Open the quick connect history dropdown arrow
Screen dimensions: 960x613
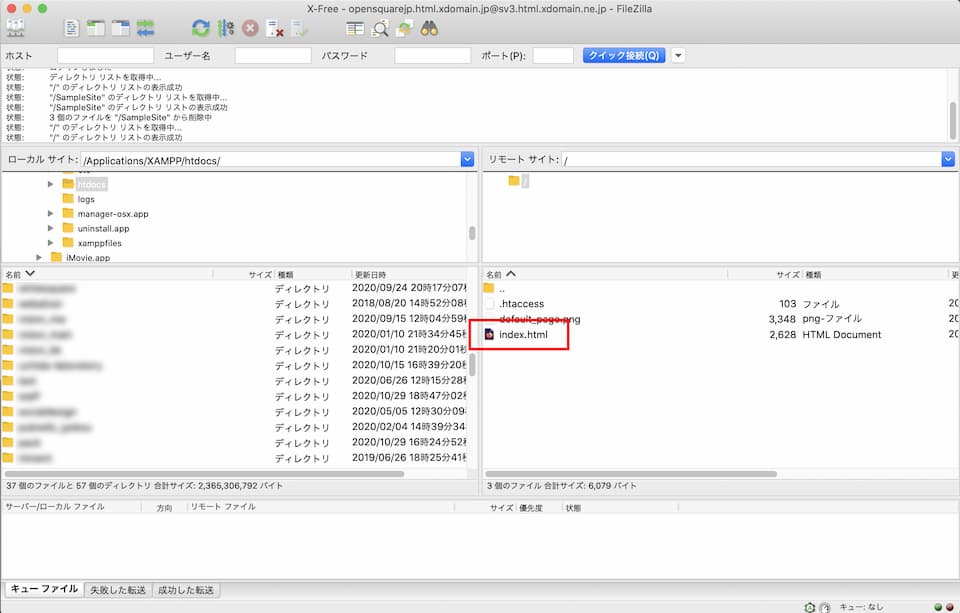(678, 56)
